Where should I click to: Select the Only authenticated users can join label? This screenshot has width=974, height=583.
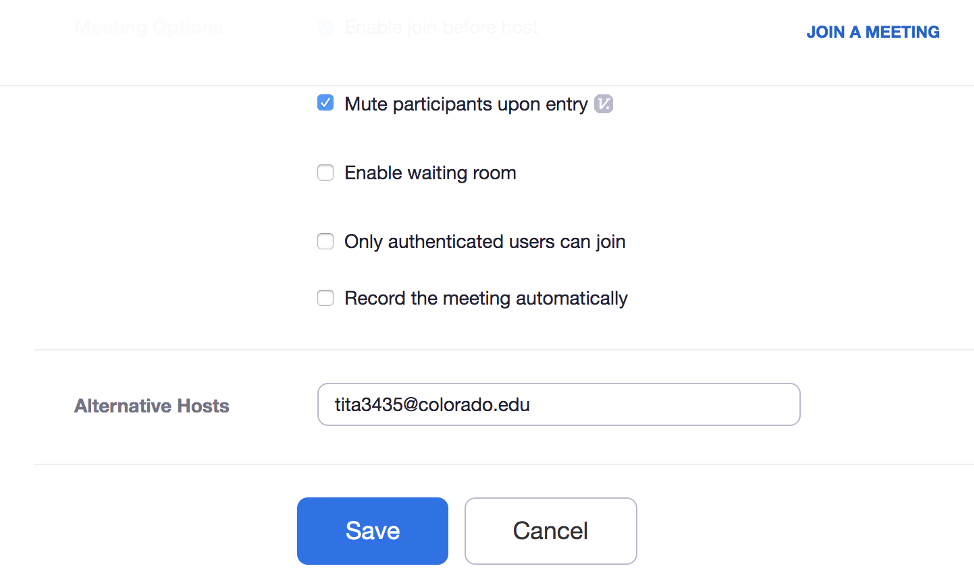[x=485, y=242]
